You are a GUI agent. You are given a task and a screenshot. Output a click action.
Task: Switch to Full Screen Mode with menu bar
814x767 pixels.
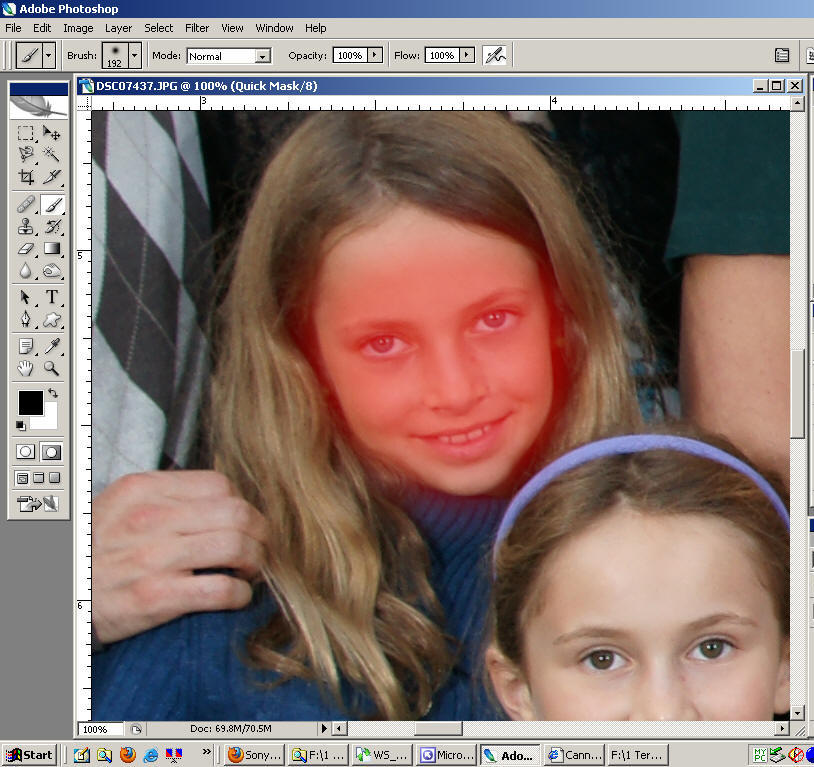(39, 478)
